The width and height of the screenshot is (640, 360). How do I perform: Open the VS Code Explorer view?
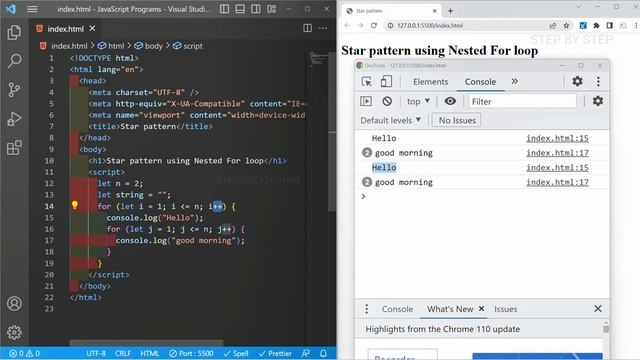(14, 32)
